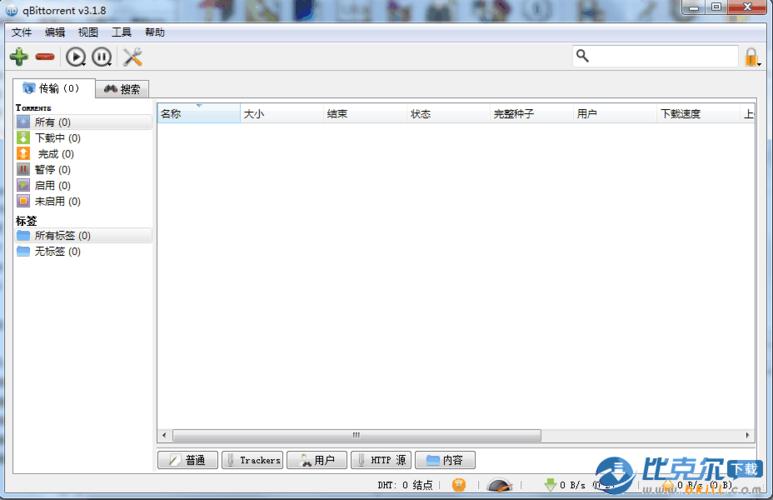
Task: Click the resume (play) toolbar icon
Action: [75, 57]
